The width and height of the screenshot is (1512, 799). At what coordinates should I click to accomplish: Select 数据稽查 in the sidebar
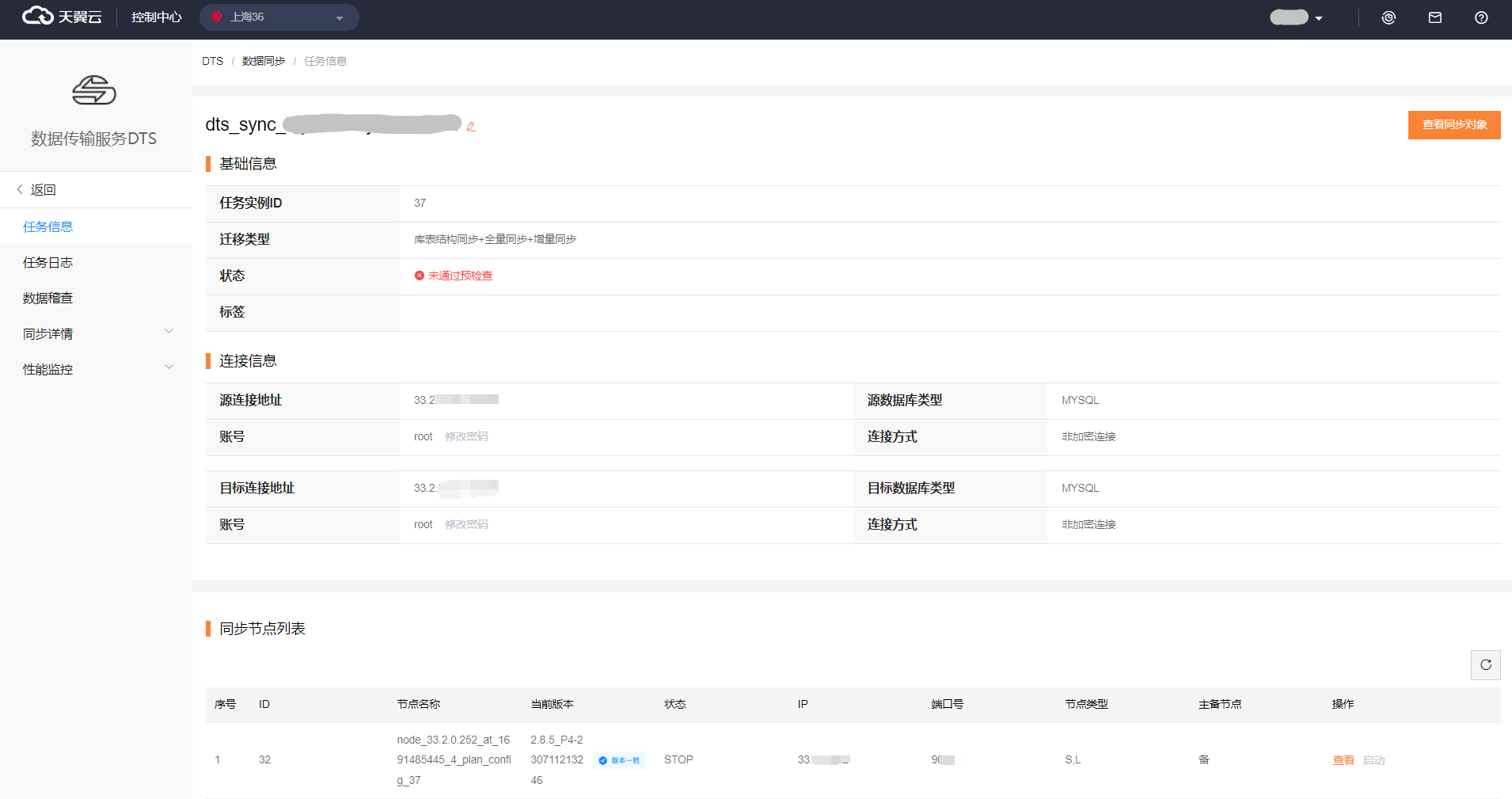click(48, 298)
